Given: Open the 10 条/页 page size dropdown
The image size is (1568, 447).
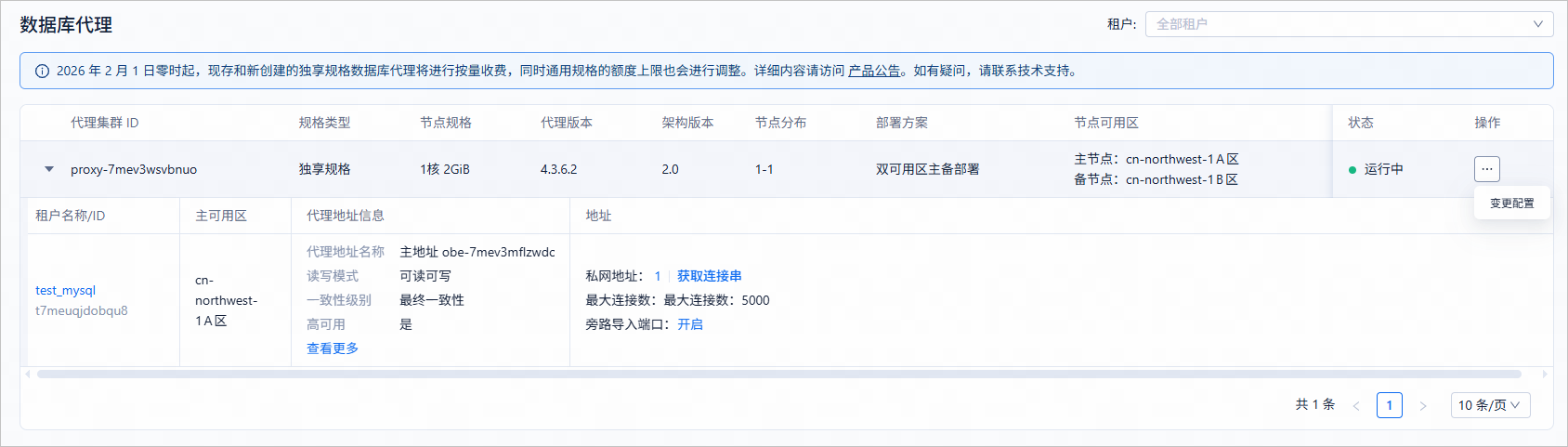Looking at the screenshot, I should 1490,405.
